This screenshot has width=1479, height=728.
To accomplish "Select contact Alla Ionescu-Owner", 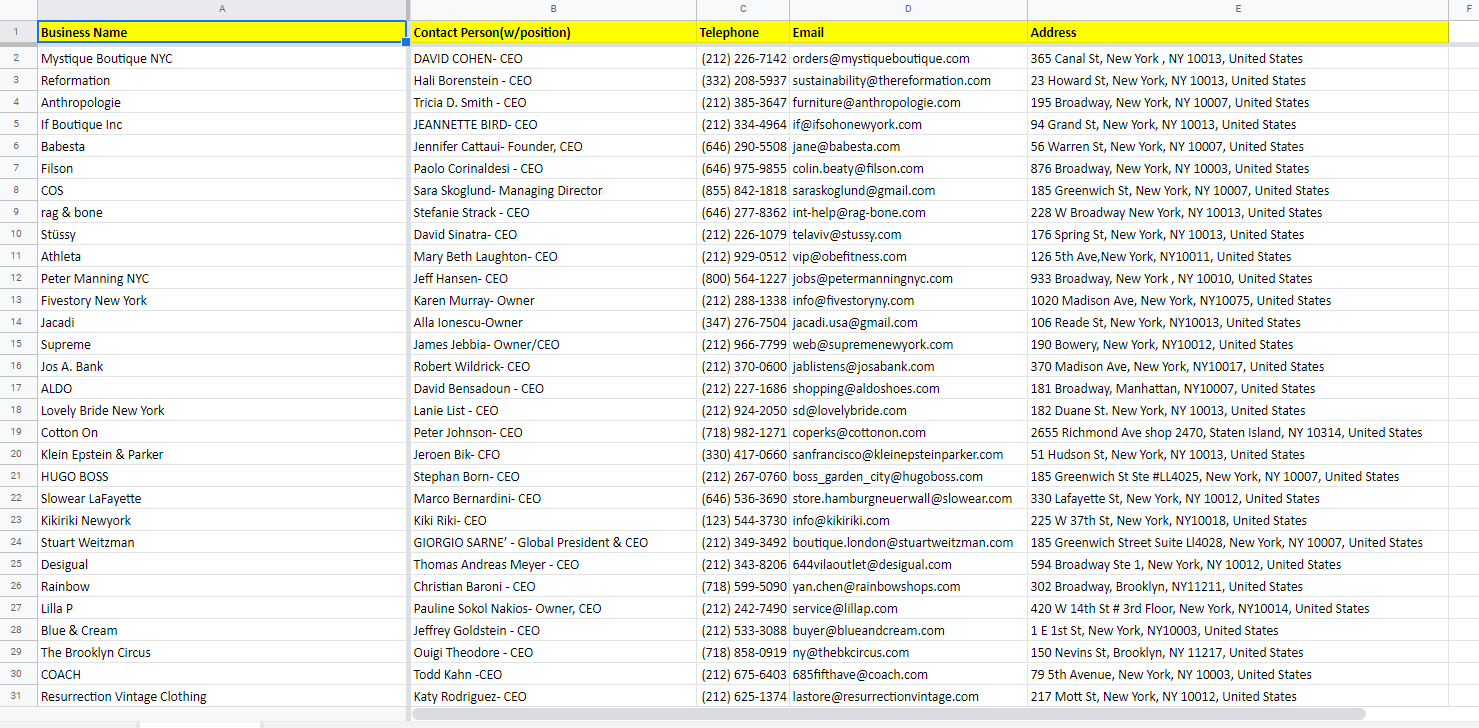I will pos(552,322).
